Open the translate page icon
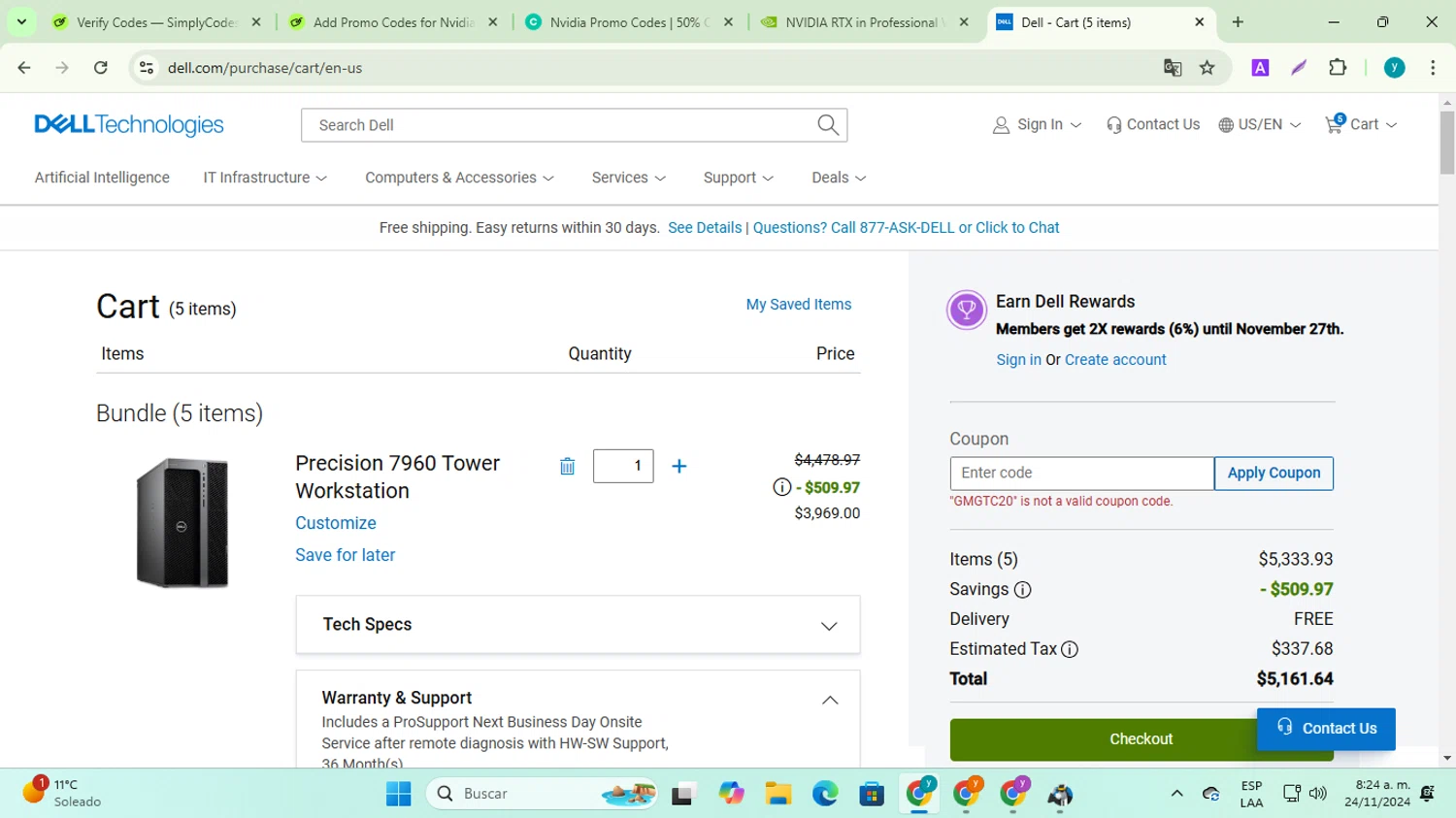 [x=1173, y=68]
